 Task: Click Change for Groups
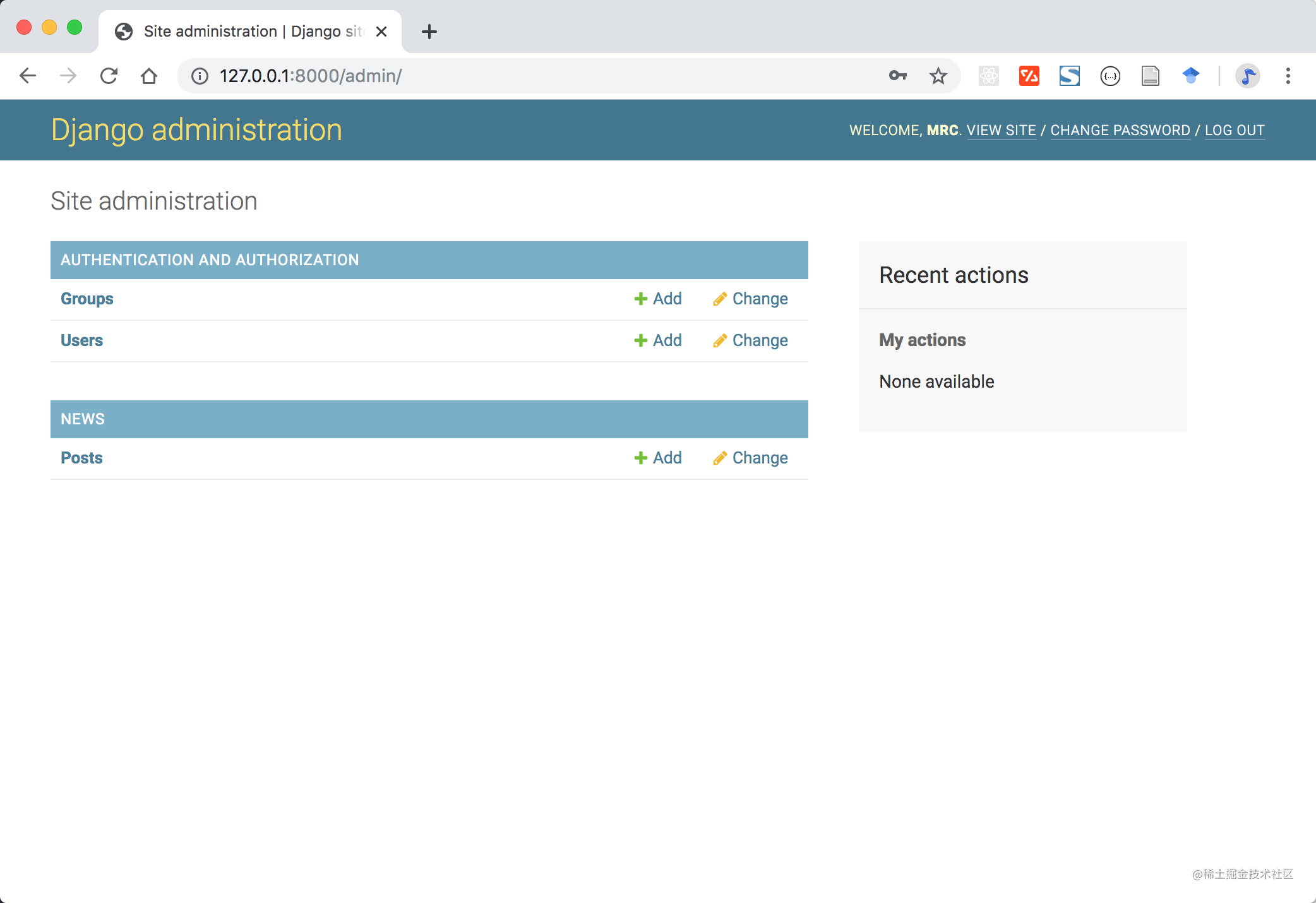[x=750, y=299]
